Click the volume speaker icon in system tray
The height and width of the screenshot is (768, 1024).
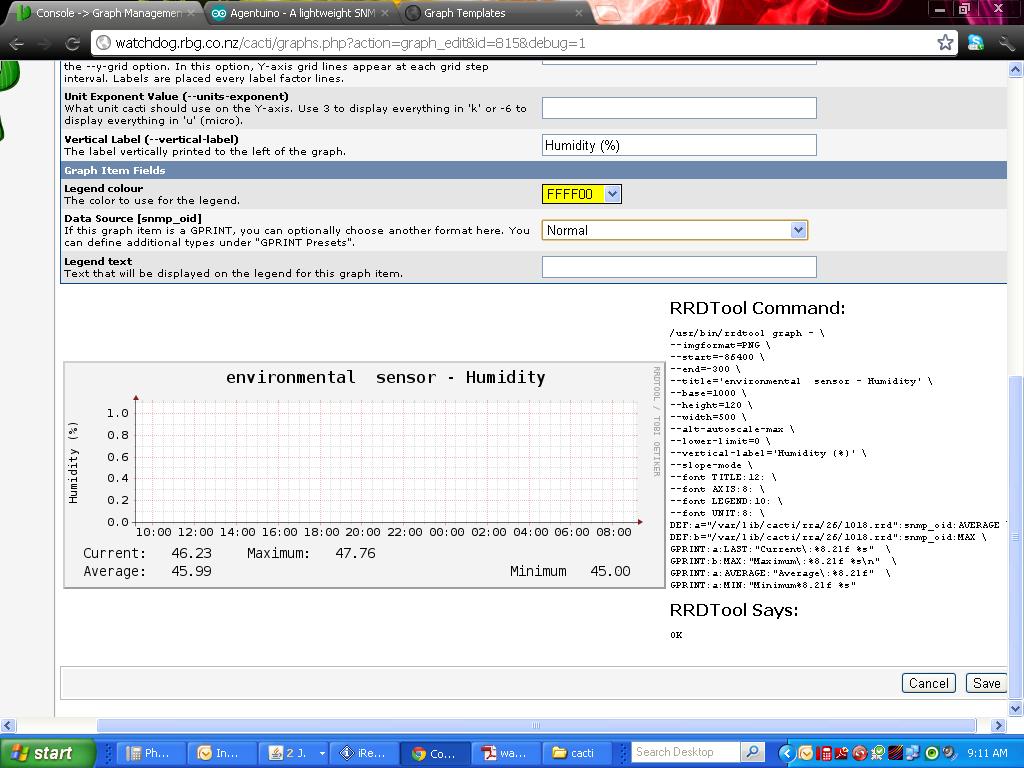(x=950, y=753)
